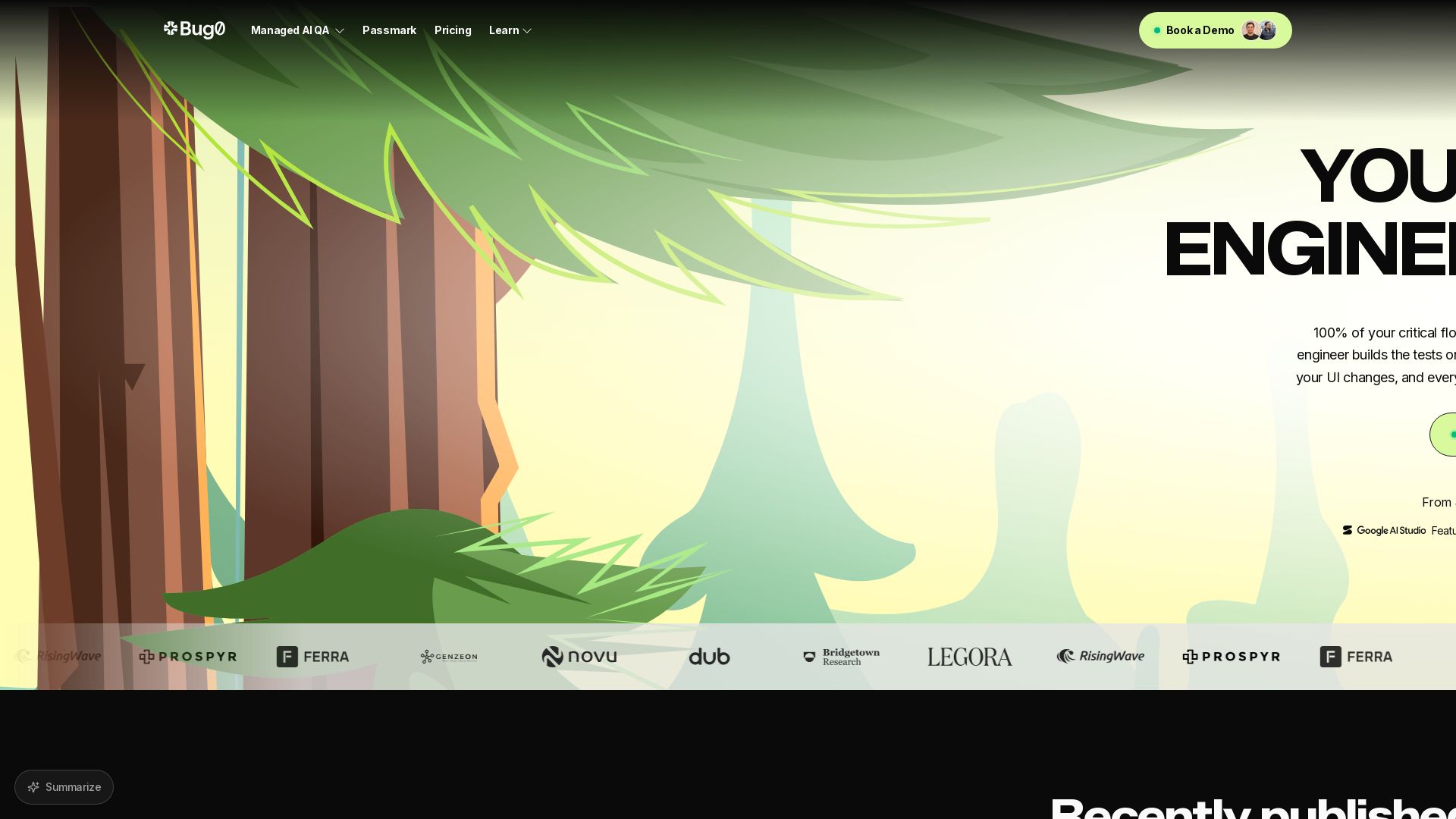Go to the Pricing page

453,30
